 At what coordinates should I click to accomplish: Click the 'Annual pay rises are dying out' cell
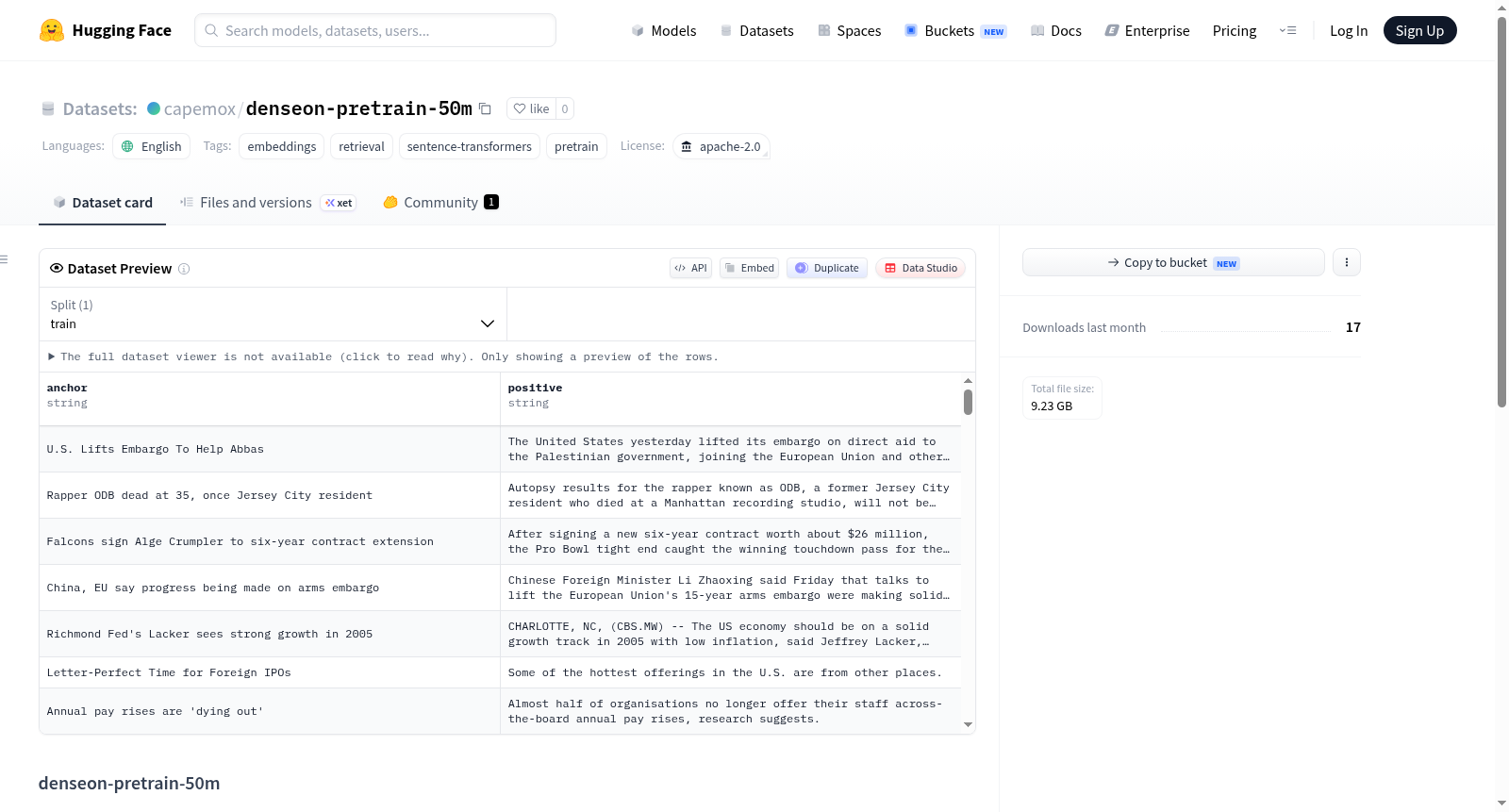click(x=270, y=711)
